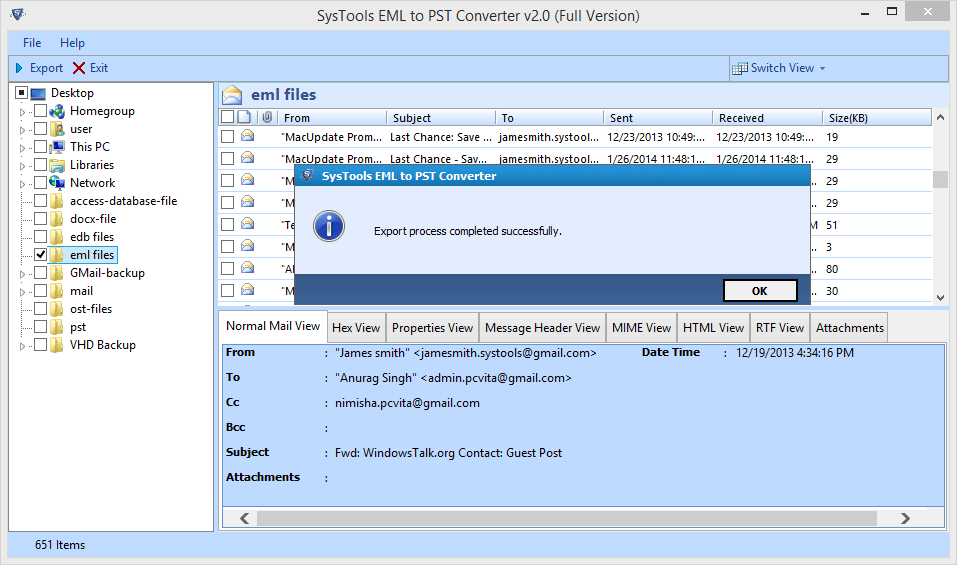Click the attachment paperclip column icon
The height and width of the screenshot is (565, 957).
pyautogui.click(x=267, y=117)
